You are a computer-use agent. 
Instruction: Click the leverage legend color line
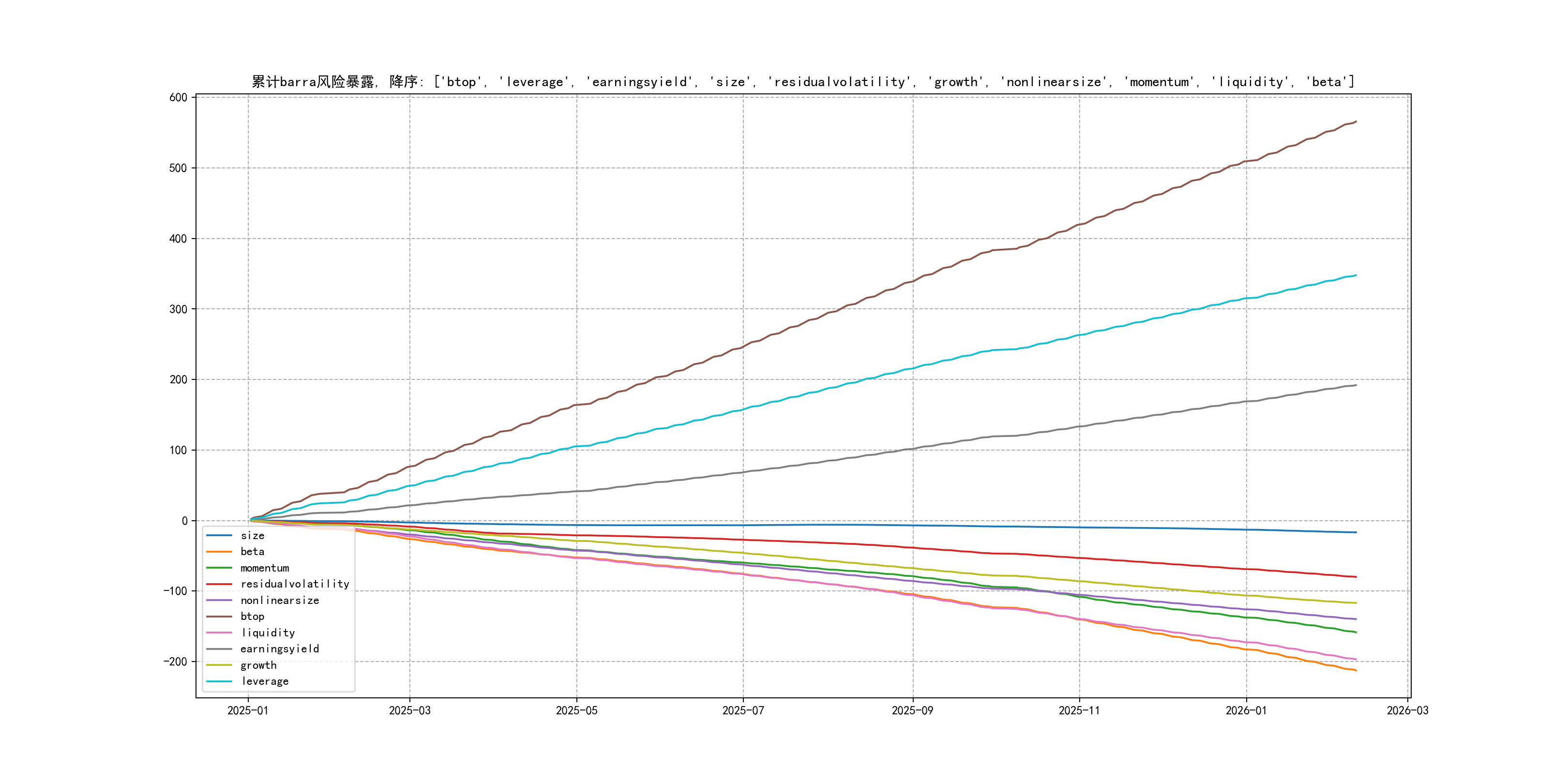click(219, 682)
